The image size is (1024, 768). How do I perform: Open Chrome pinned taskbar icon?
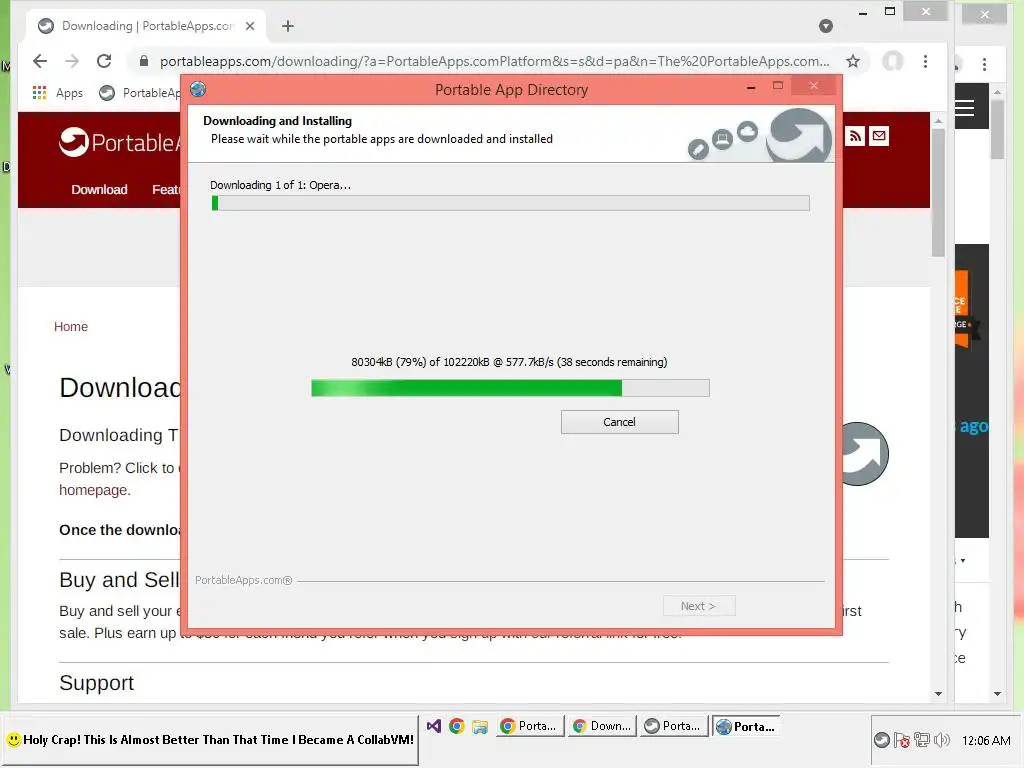point(456,726)
